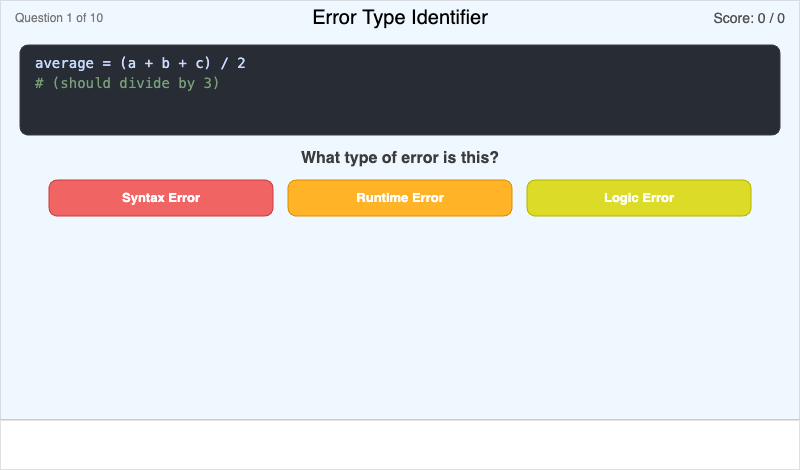Viewport: 800px width, 470px height.
Task: Click the '(a + b + c)' expression
Action: point(166,63)
